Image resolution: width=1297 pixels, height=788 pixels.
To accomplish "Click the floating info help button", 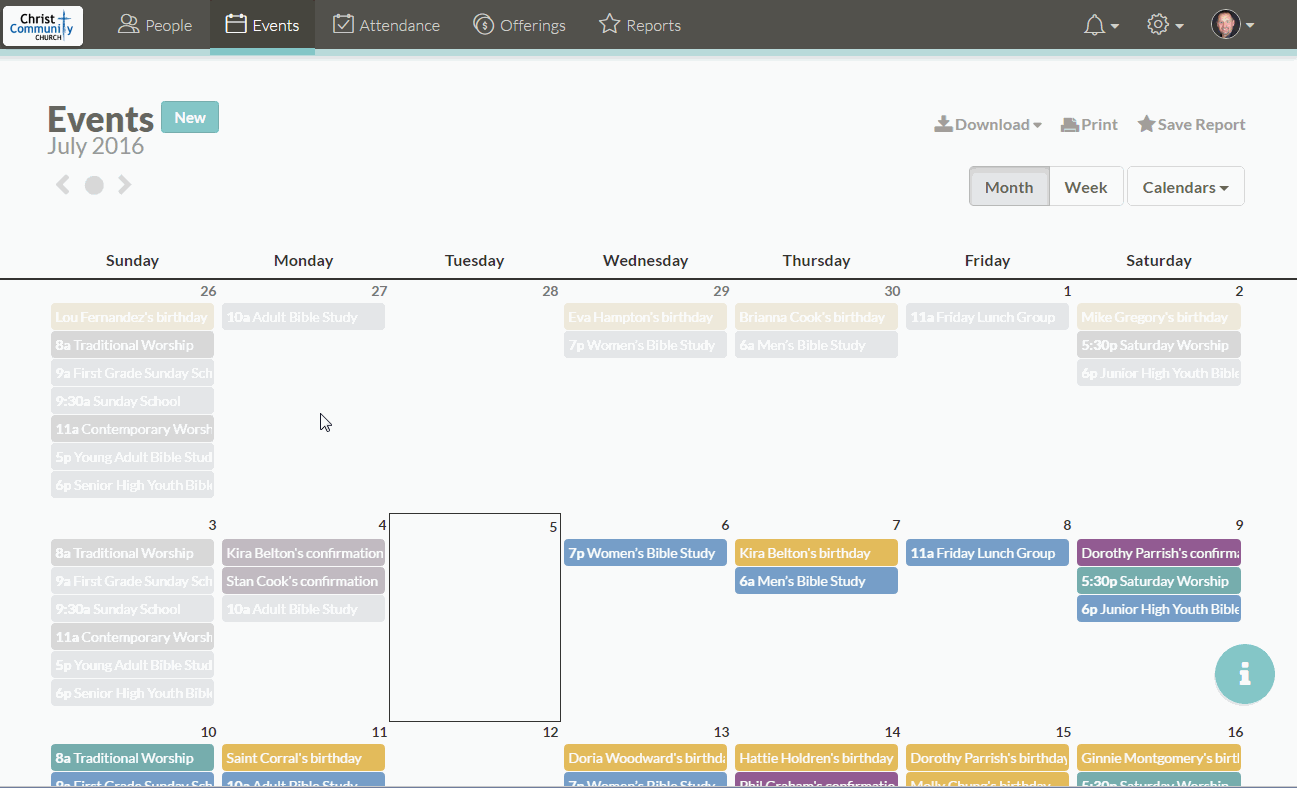I will click(x=1244, y=674).
